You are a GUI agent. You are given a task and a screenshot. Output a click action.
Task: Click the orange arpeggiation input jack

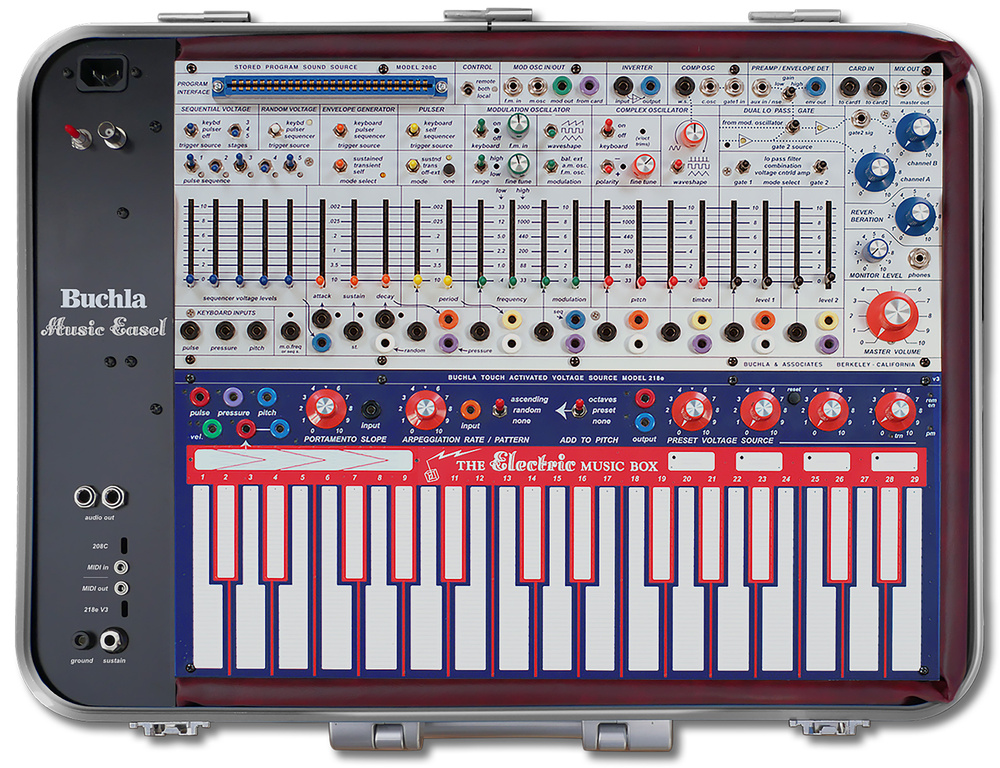[470, 410]
